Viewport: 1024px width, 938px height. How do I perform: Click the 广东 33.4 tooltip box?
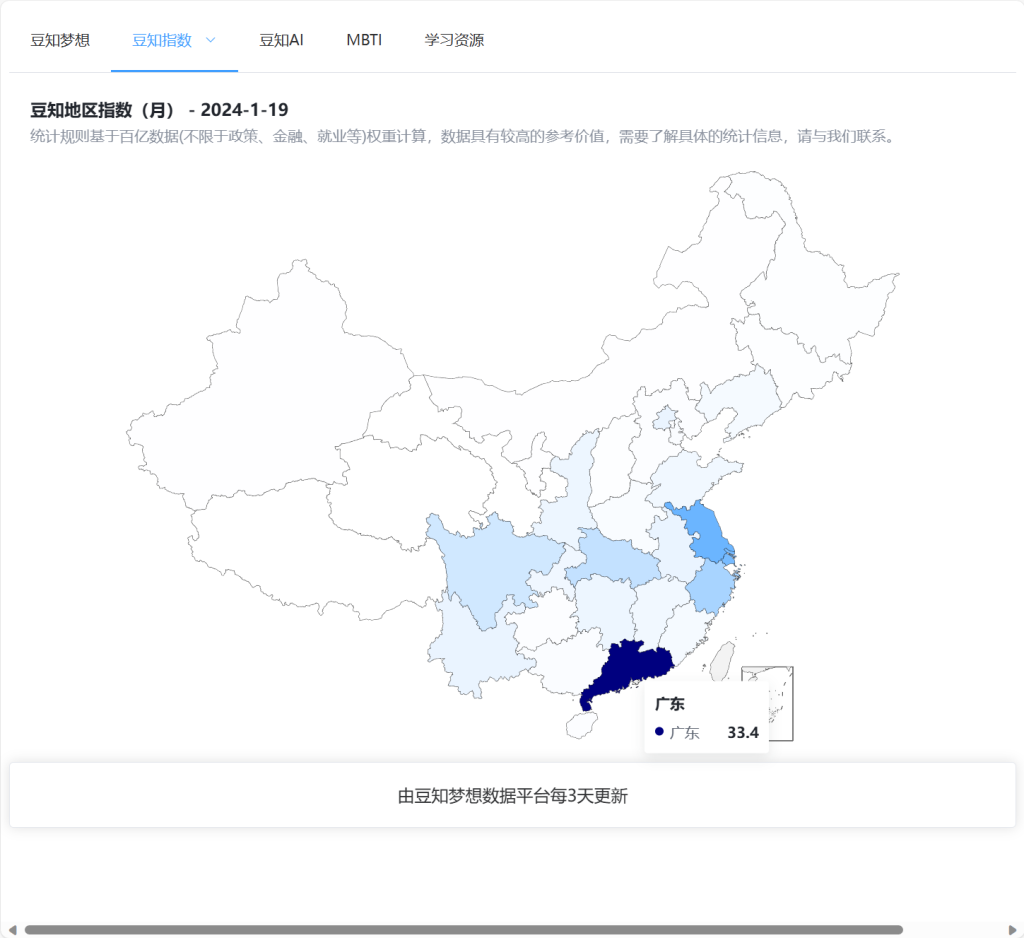(x=706, y=718)
